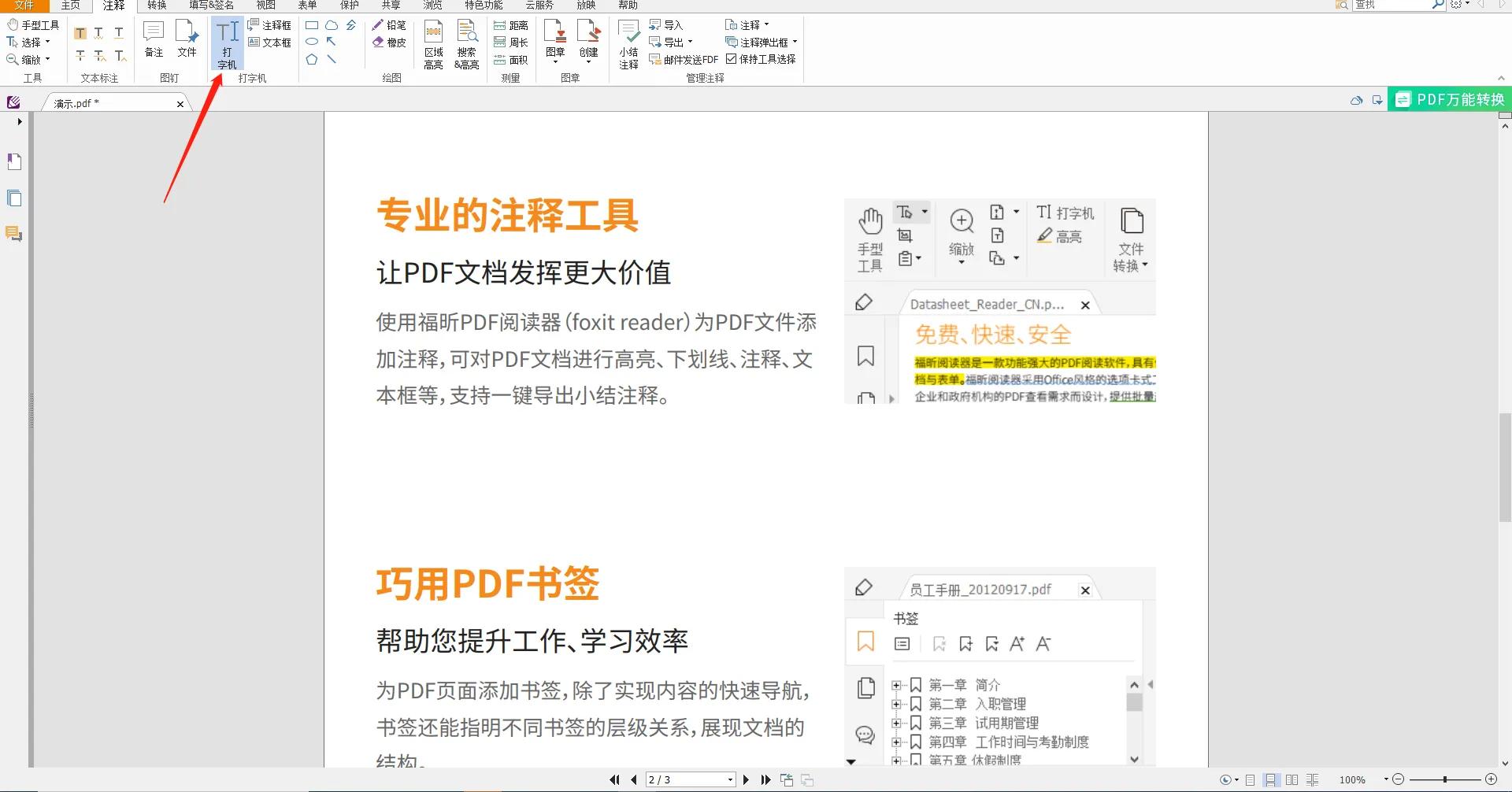Viewport: 1512px width, 792px height.
Task: Select the arrow drawing tool
Action: [x=332, y=42]
